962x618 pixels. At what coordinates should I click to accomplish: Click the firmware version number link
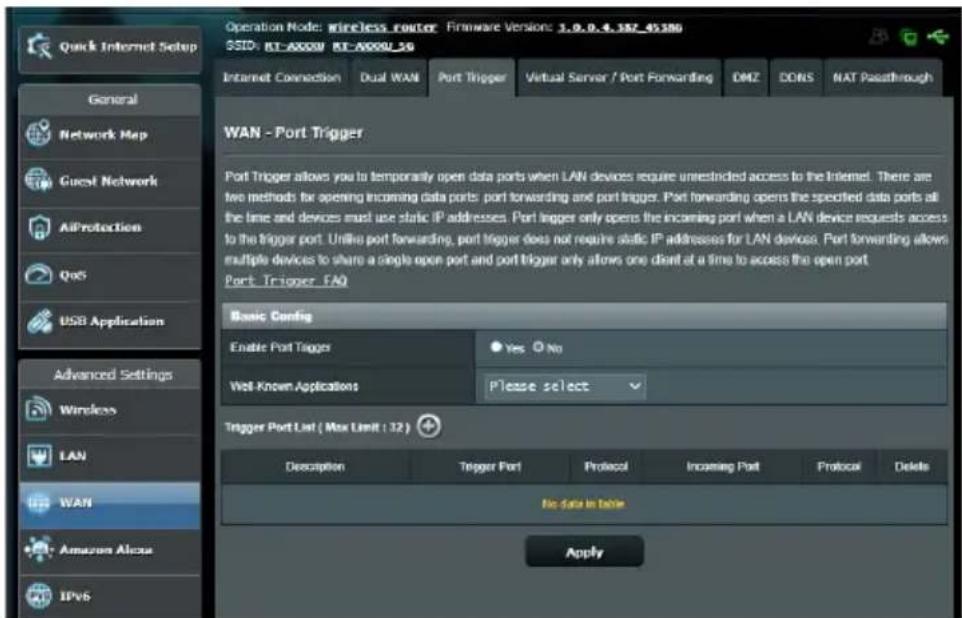coord(620,28)
